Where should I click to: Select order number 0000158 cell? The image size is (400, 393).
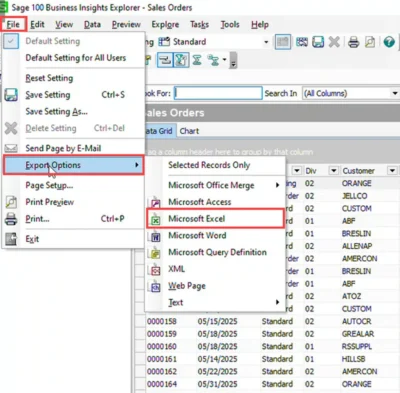tap(162, 321)
